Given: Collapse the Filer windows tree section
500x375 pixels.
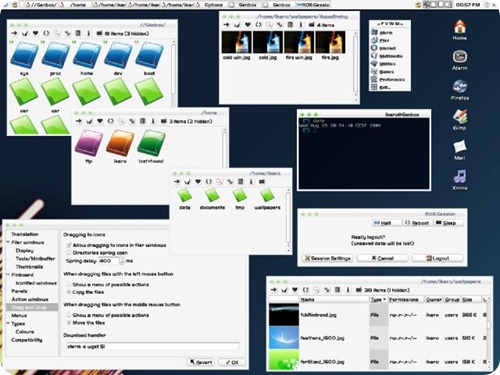Looking at the screenshot, I should tap(8, 242).
